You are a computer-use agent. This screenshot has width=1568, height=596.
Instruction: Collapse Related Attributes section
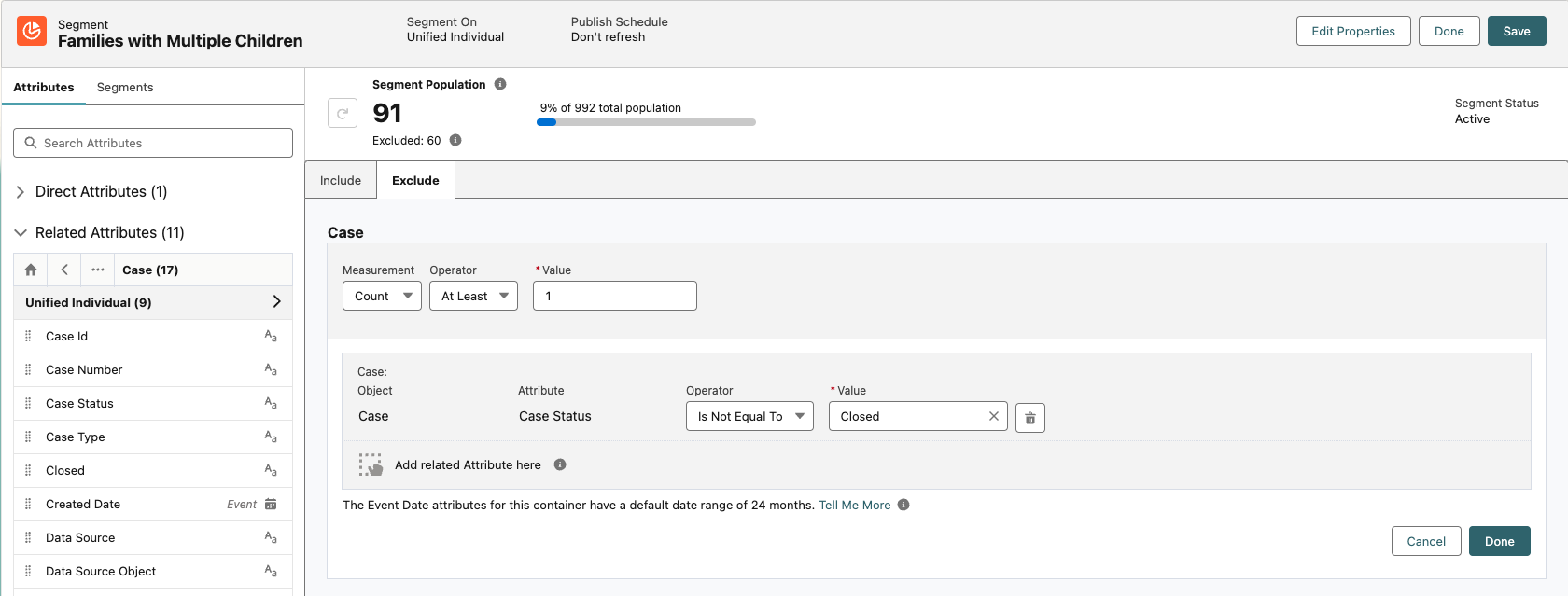21,232
